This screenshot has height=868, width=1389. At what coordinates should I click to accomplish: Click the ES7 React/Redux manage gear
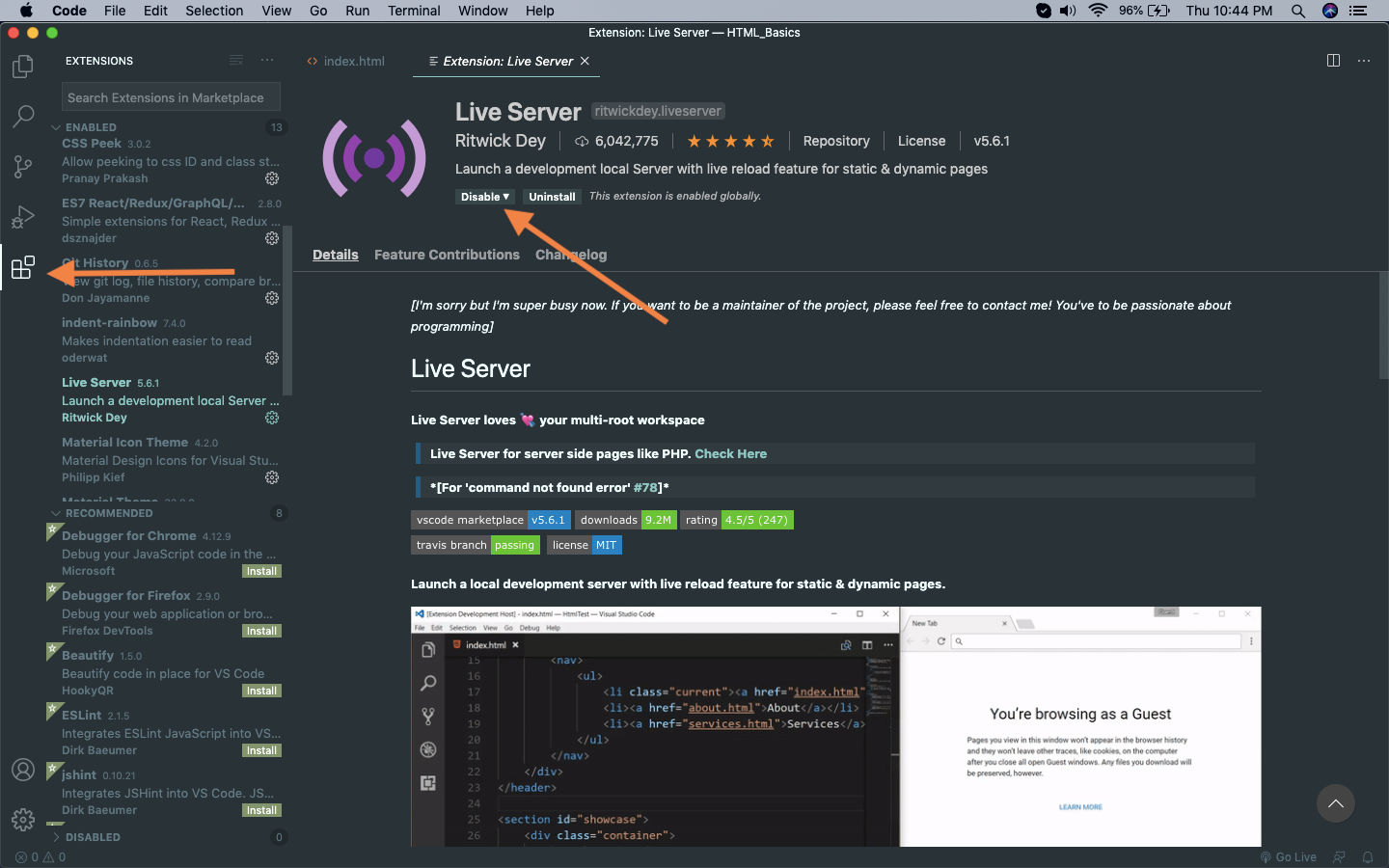[272, 238]
